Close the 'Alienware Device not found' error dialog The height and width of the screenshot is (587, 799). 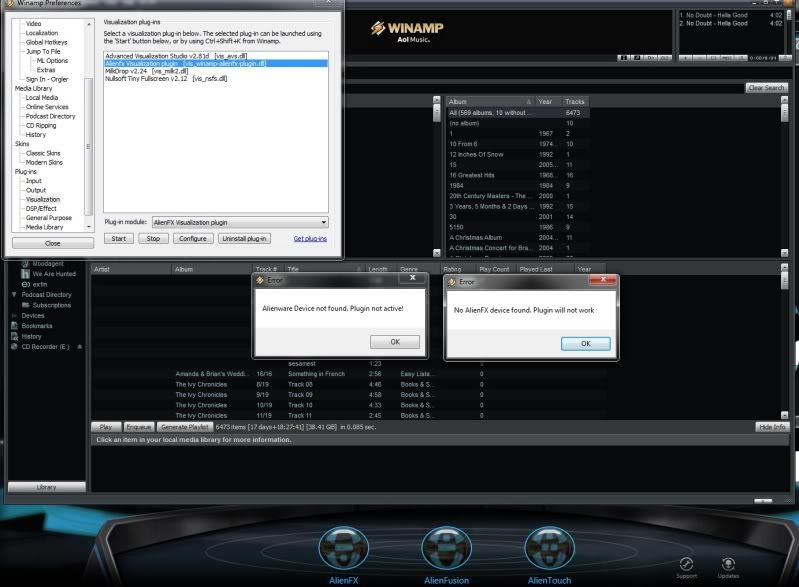coord(413,278)
